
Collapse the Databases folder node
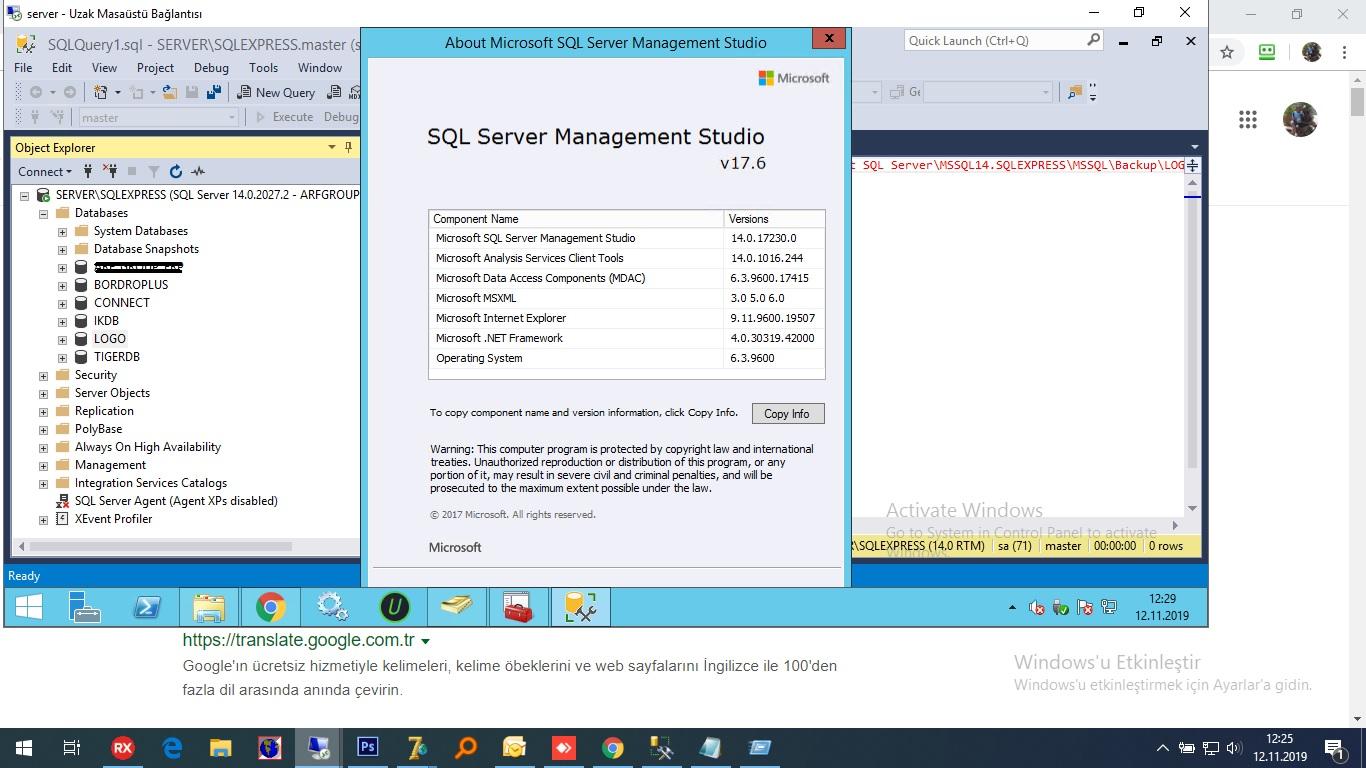[x=43, y=213]
